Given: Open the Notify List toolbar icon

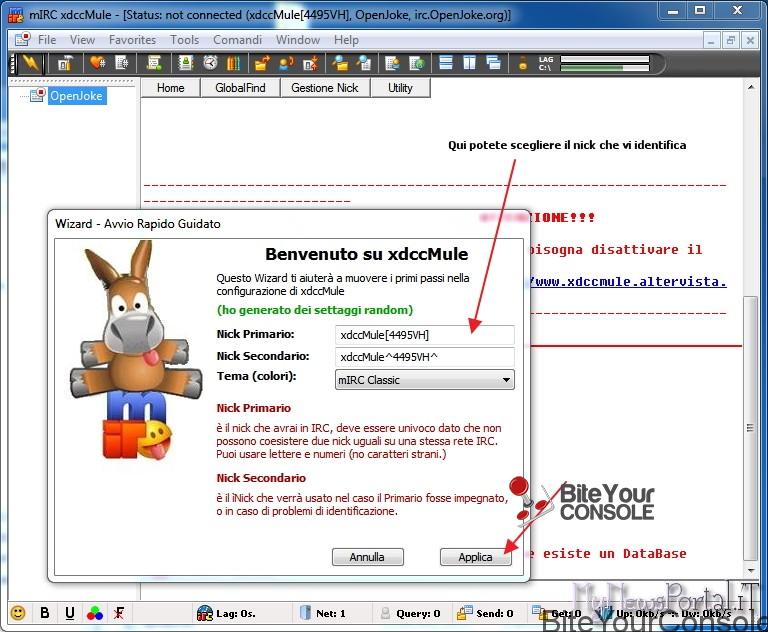Looking at the screenshot, I should click(392, 63).
